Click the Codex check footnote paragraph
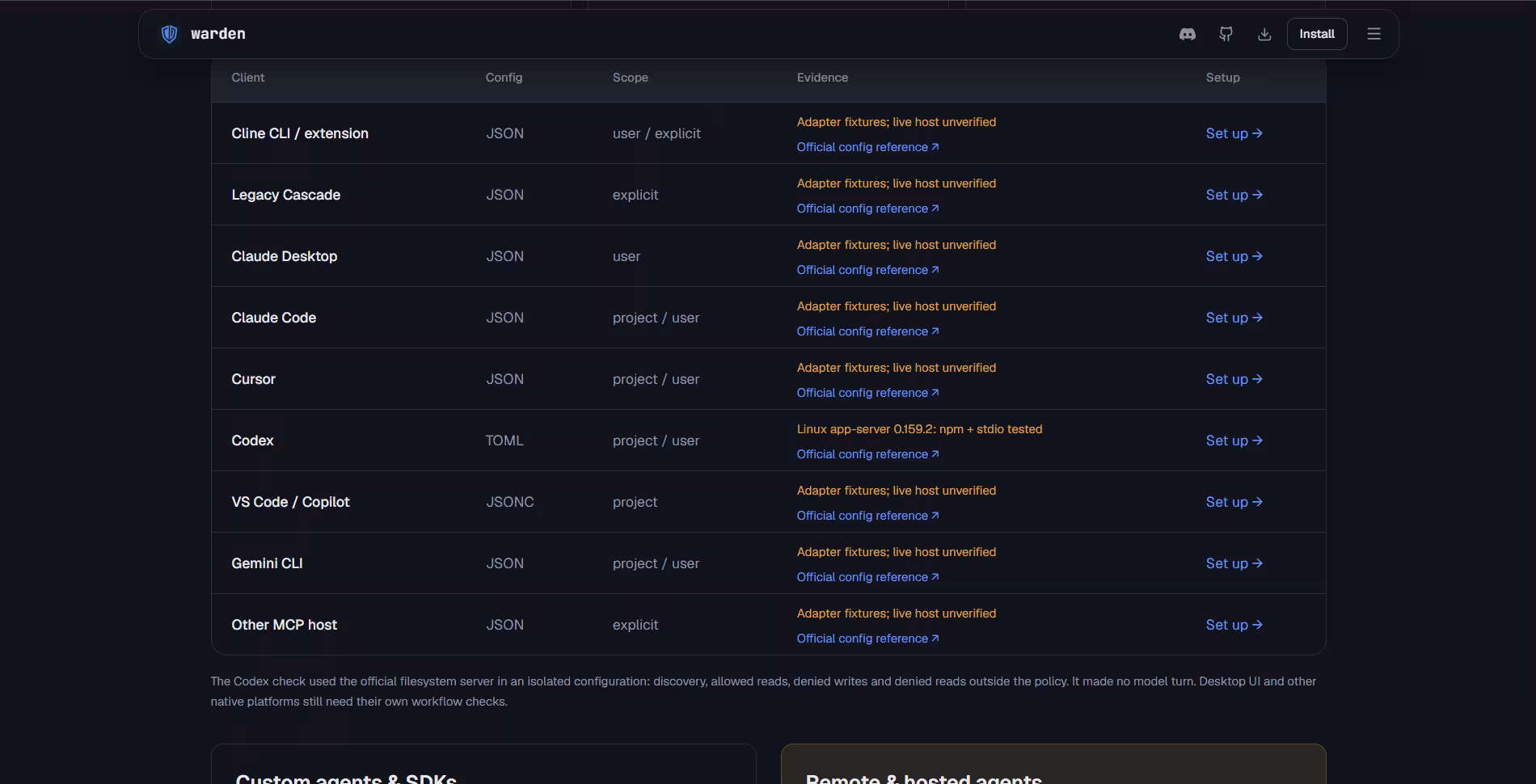This screenshot has width=1536, height=784. [x=763, y=691]
